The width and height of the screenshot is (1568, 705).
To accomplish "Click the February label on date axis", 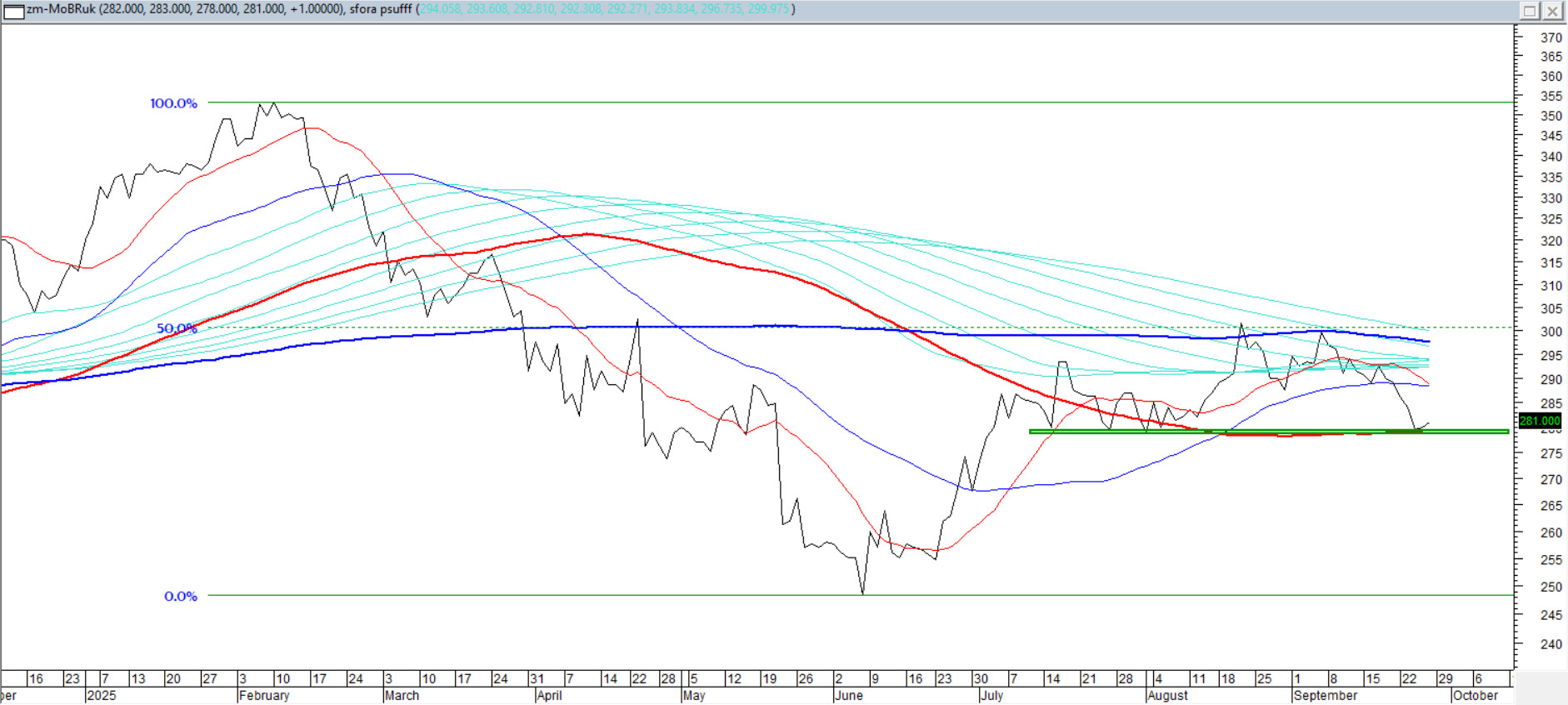I will (264, 695).
